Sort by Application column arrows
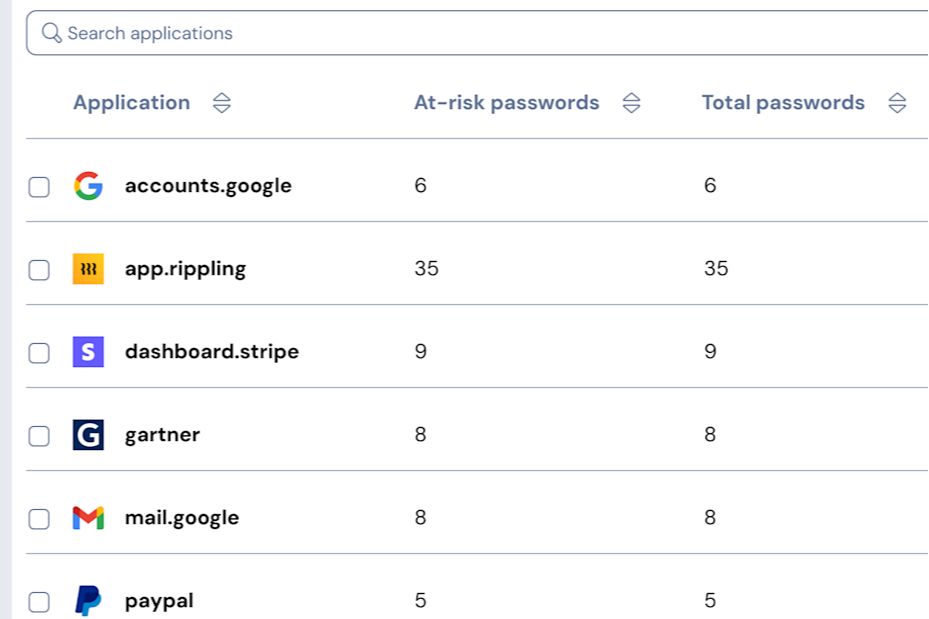 click(x=222, y=103)
